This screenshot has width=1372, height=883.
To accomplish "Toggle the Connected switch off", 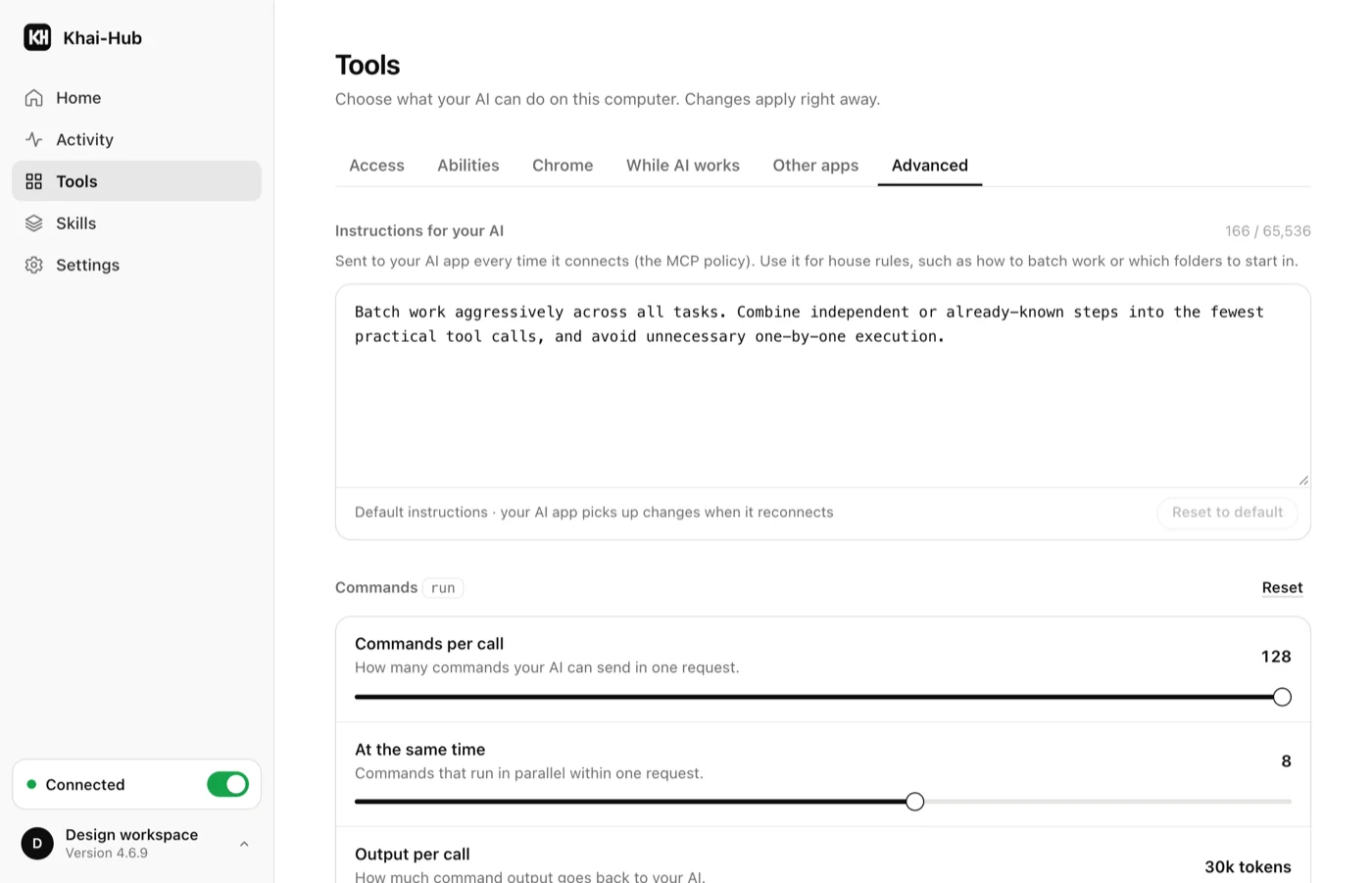I will (x=227, y=784).
